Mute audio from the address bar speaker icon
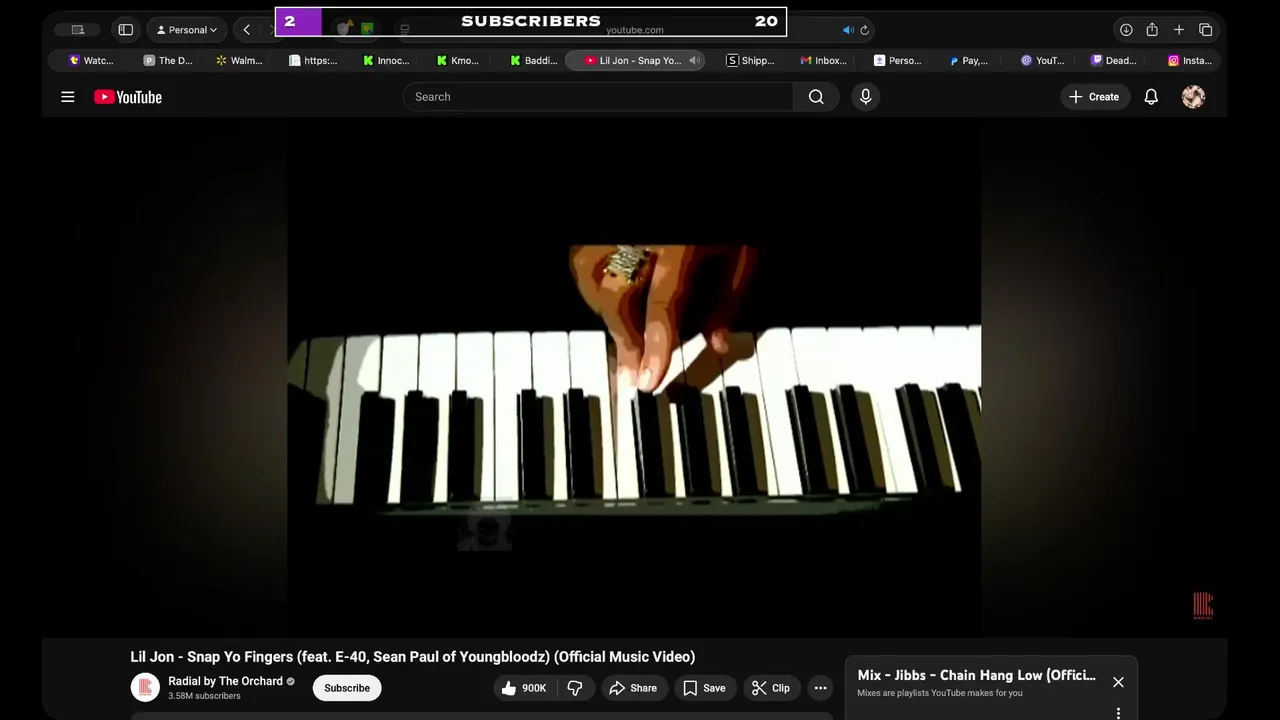The height and width of the screenshot is (720, 1280). point(848,30)
